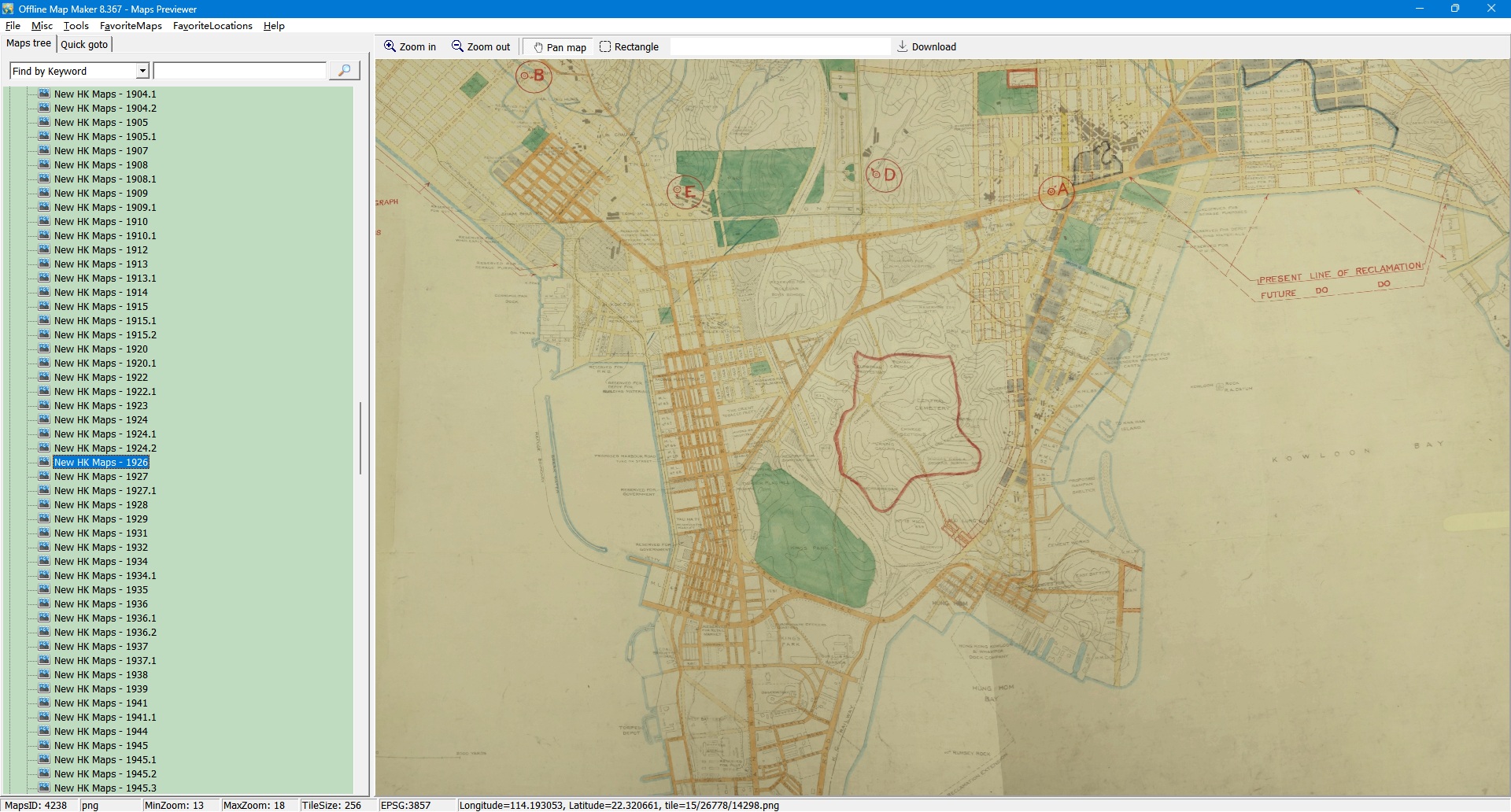Click the maps tree vertical scrollbar

(360, 438)
